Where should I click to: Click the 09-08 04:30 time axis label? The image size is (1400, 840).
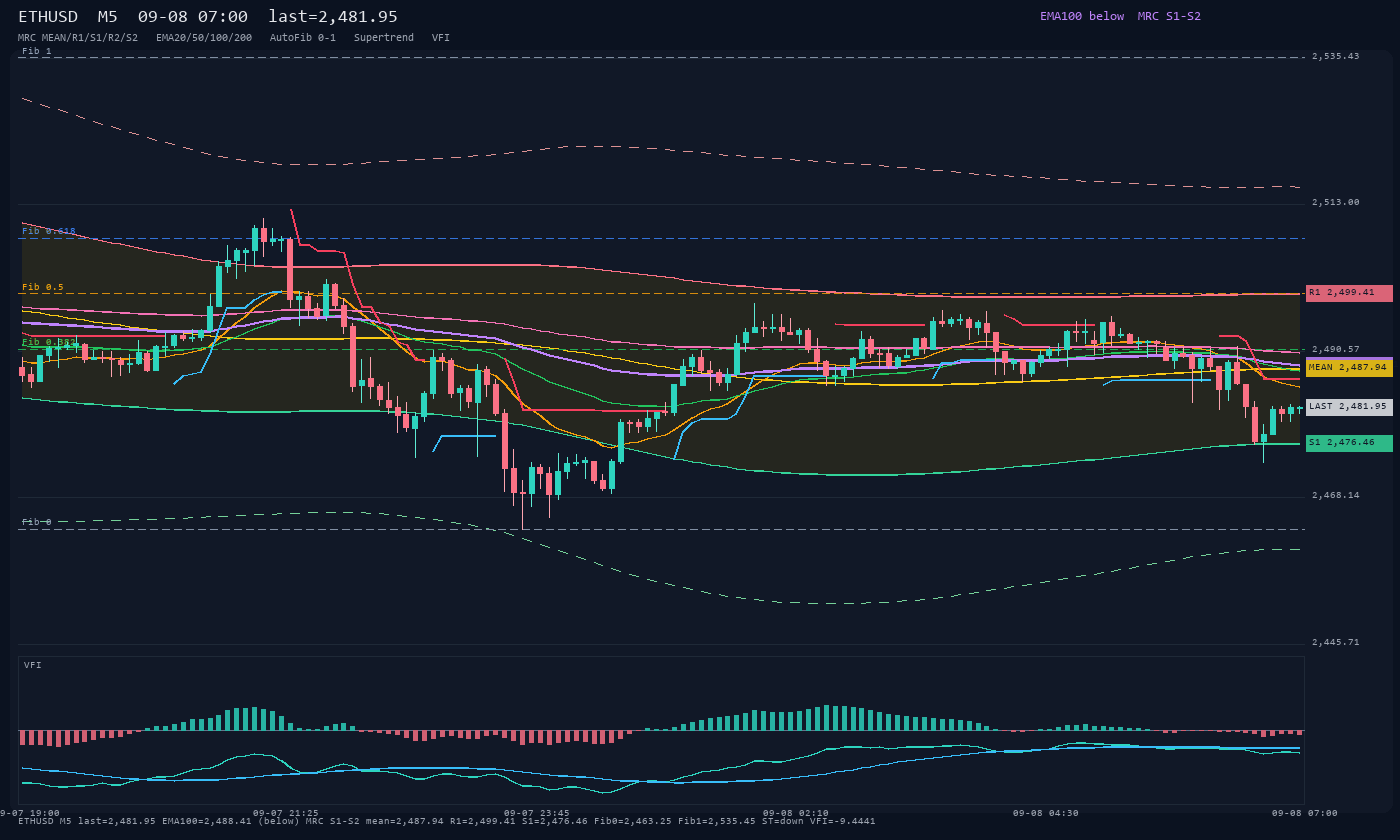[x=1046, y=813]
